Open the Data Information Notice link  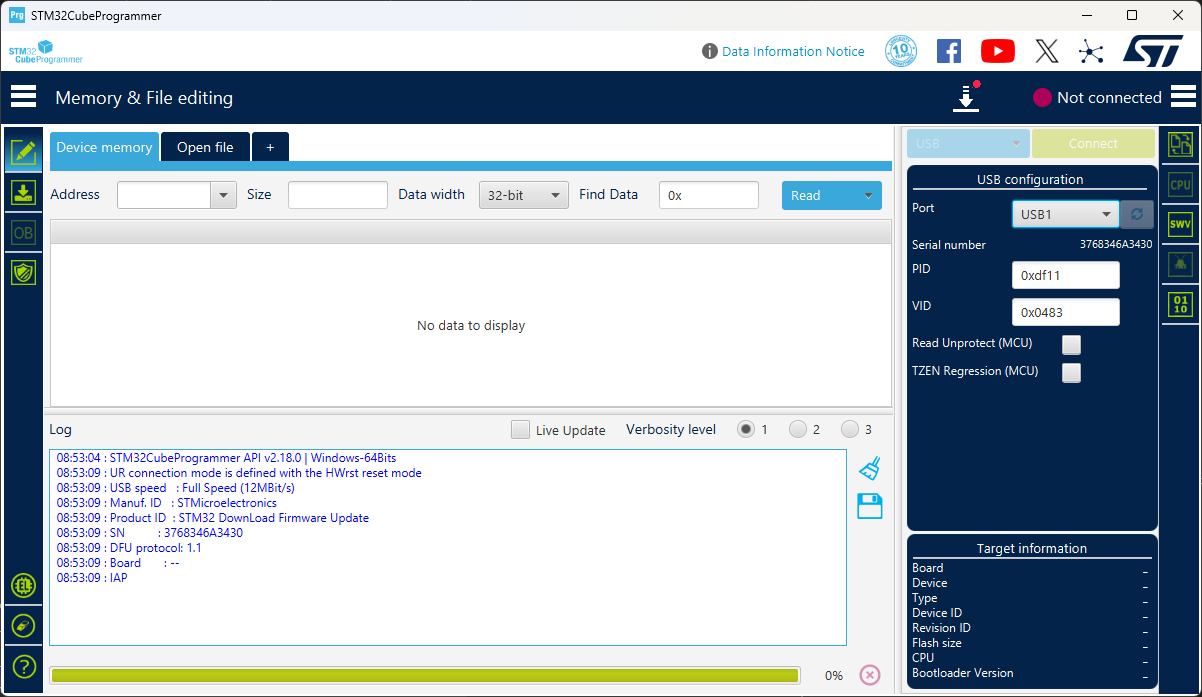793,51
